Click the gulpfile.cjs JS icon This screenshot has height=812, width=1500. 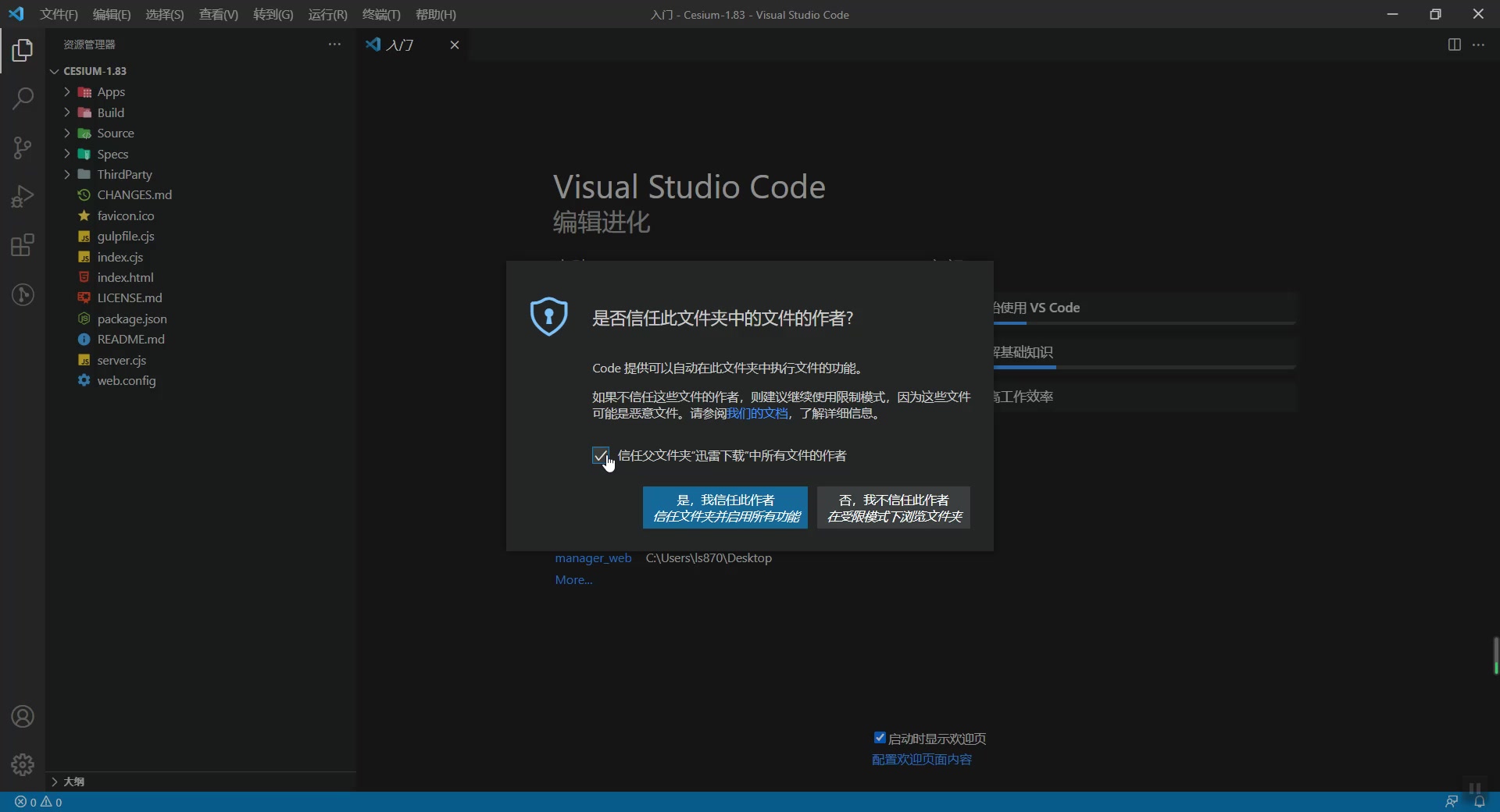[84, 236]
